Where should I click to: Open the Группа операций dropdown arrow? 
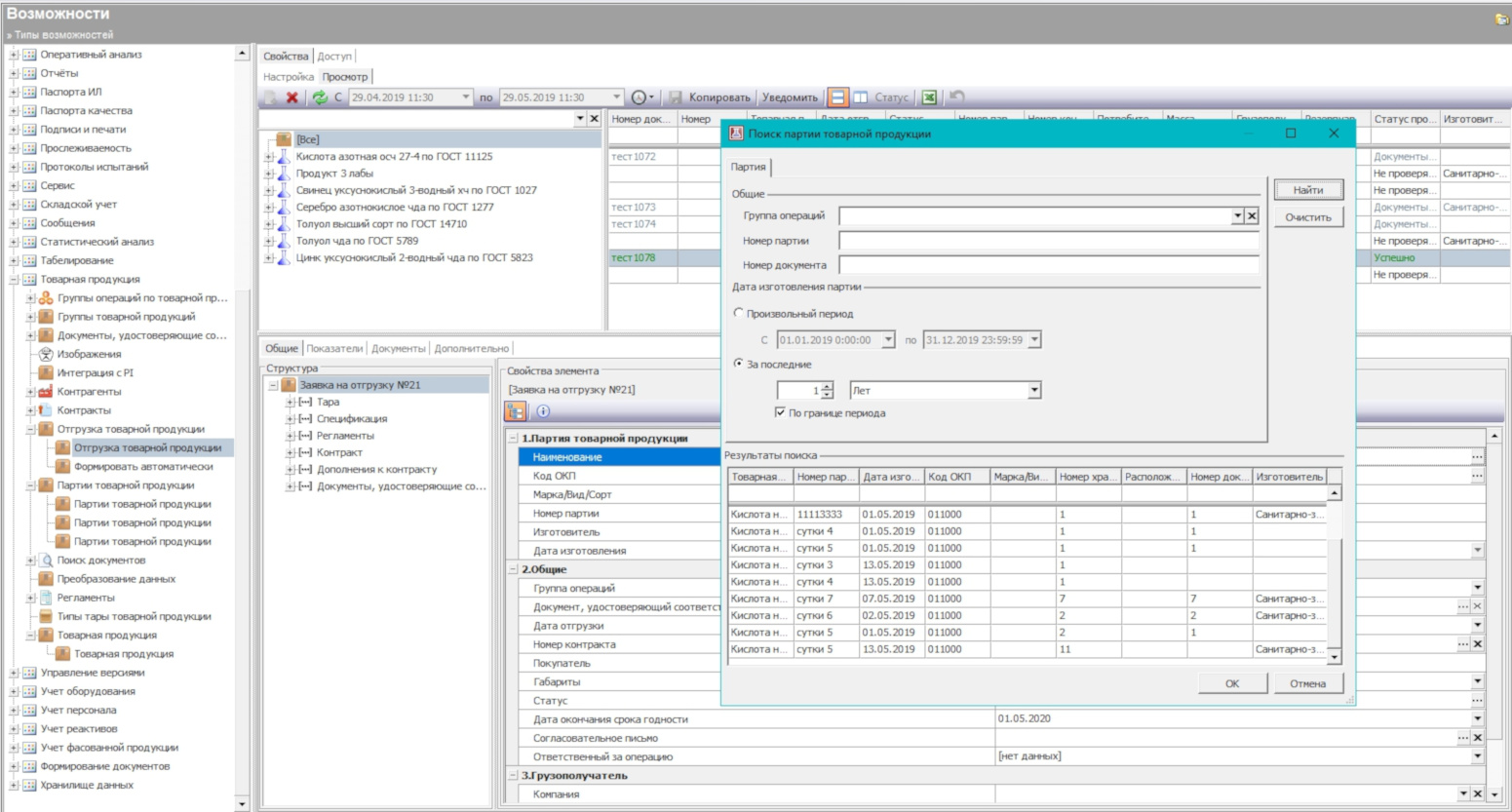(1237, 216)
